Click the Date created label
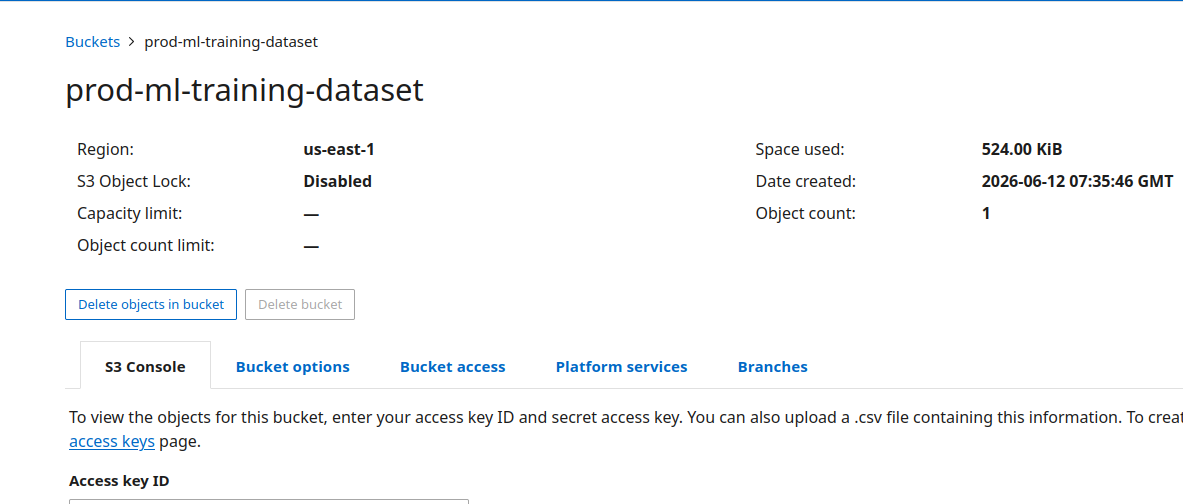Viewport: 1183px width, 504px height. tap(806, 181)
